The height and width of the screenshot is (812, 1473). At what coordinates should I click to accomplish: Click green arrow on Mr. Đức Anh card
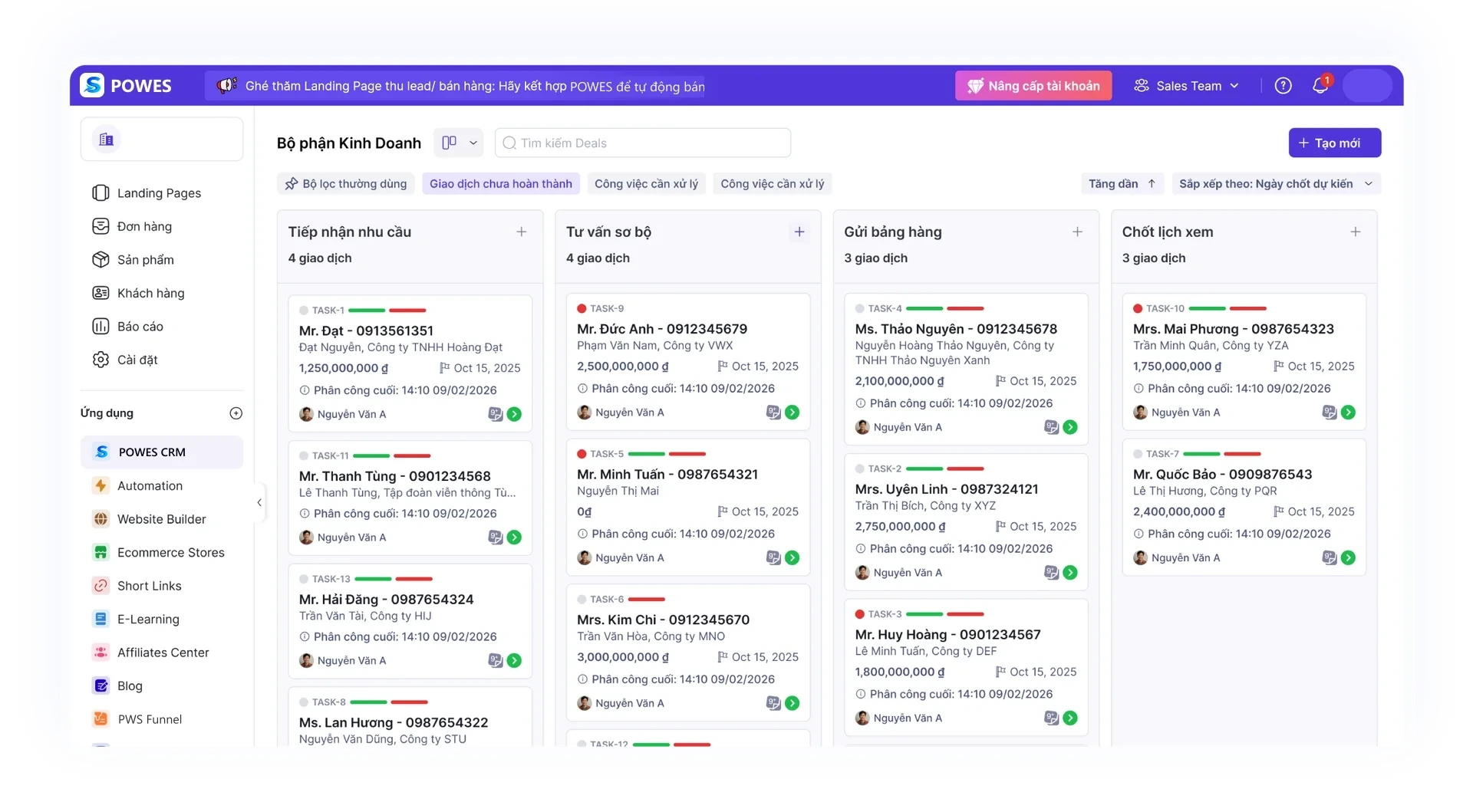pos(793,413)
